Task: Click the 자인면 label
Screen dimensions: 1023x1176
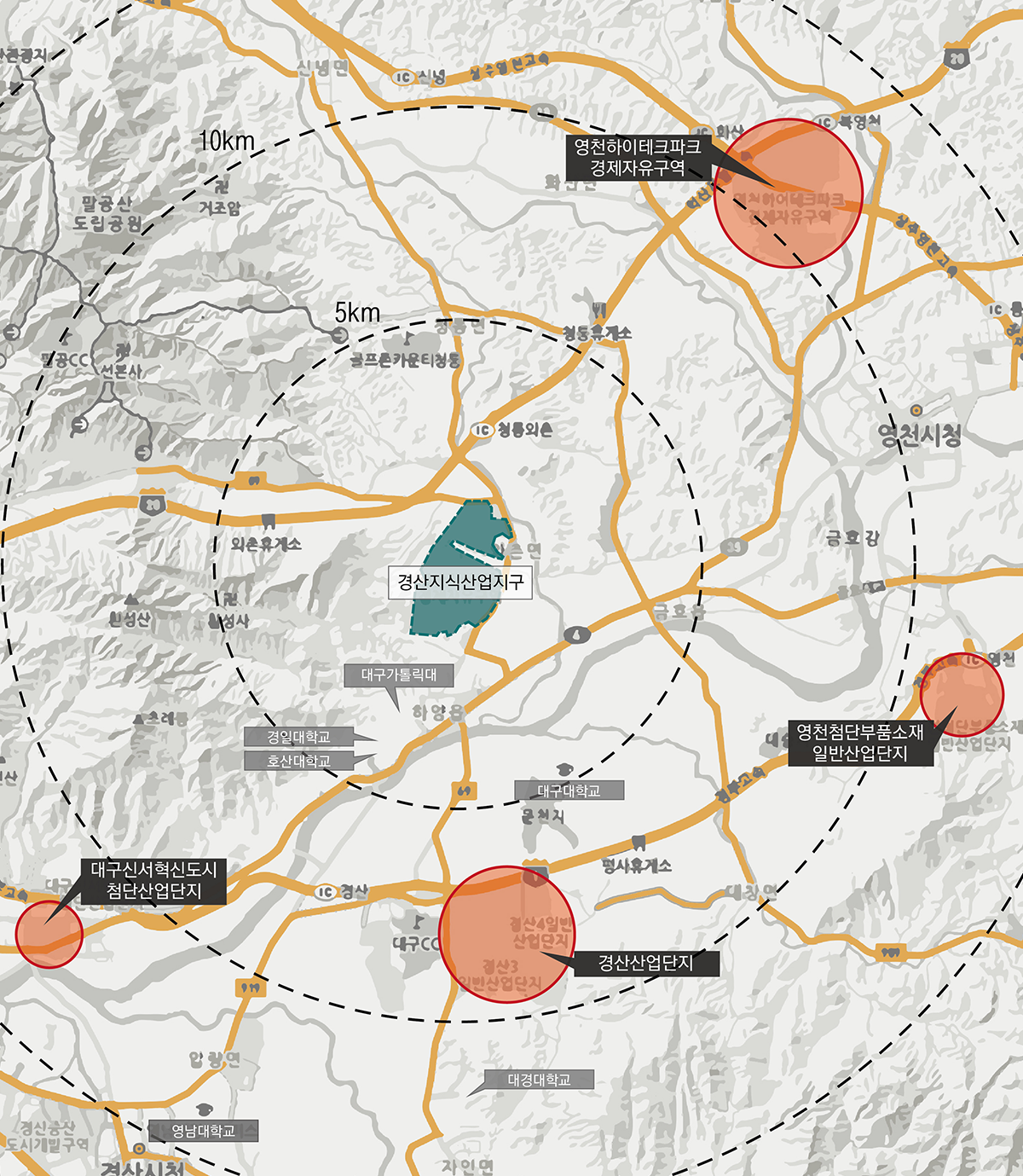Action: coord(468,1165)
